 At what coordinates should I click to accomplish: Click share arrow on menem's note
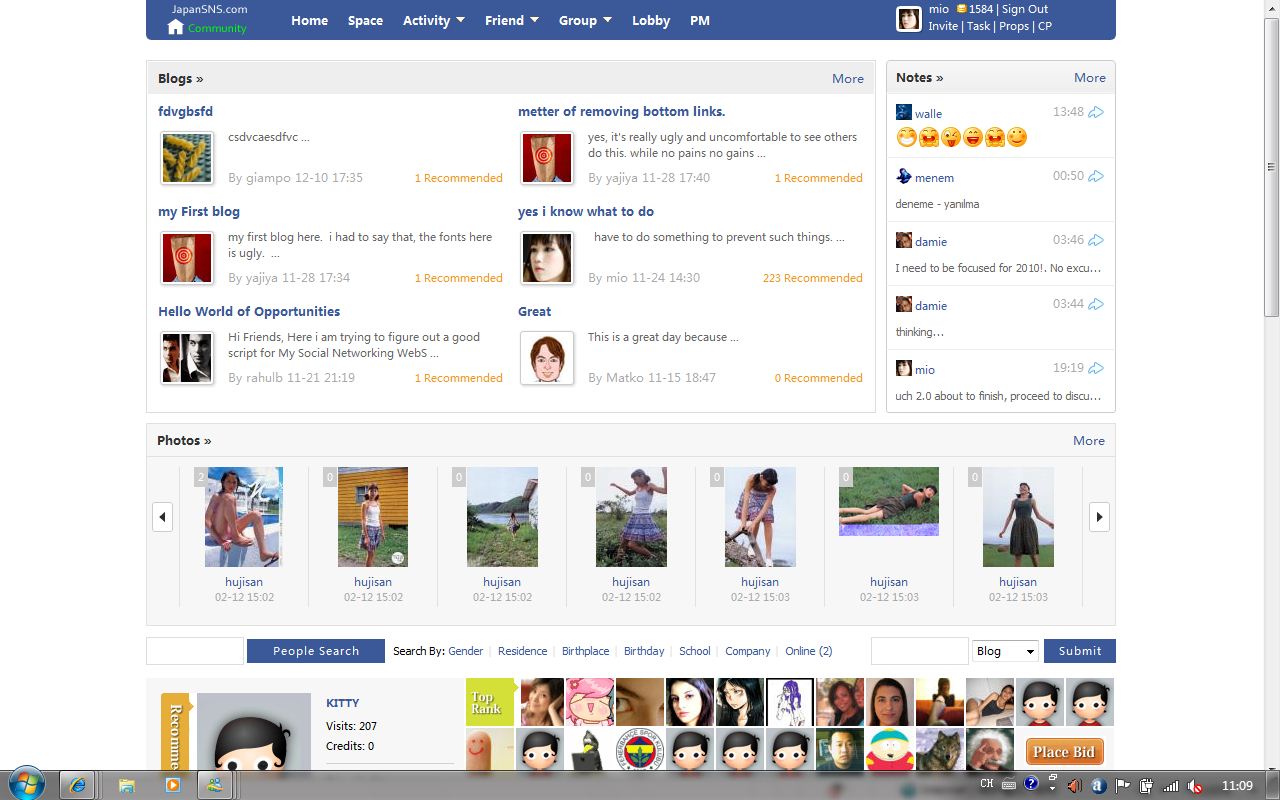click(1096, 176)
